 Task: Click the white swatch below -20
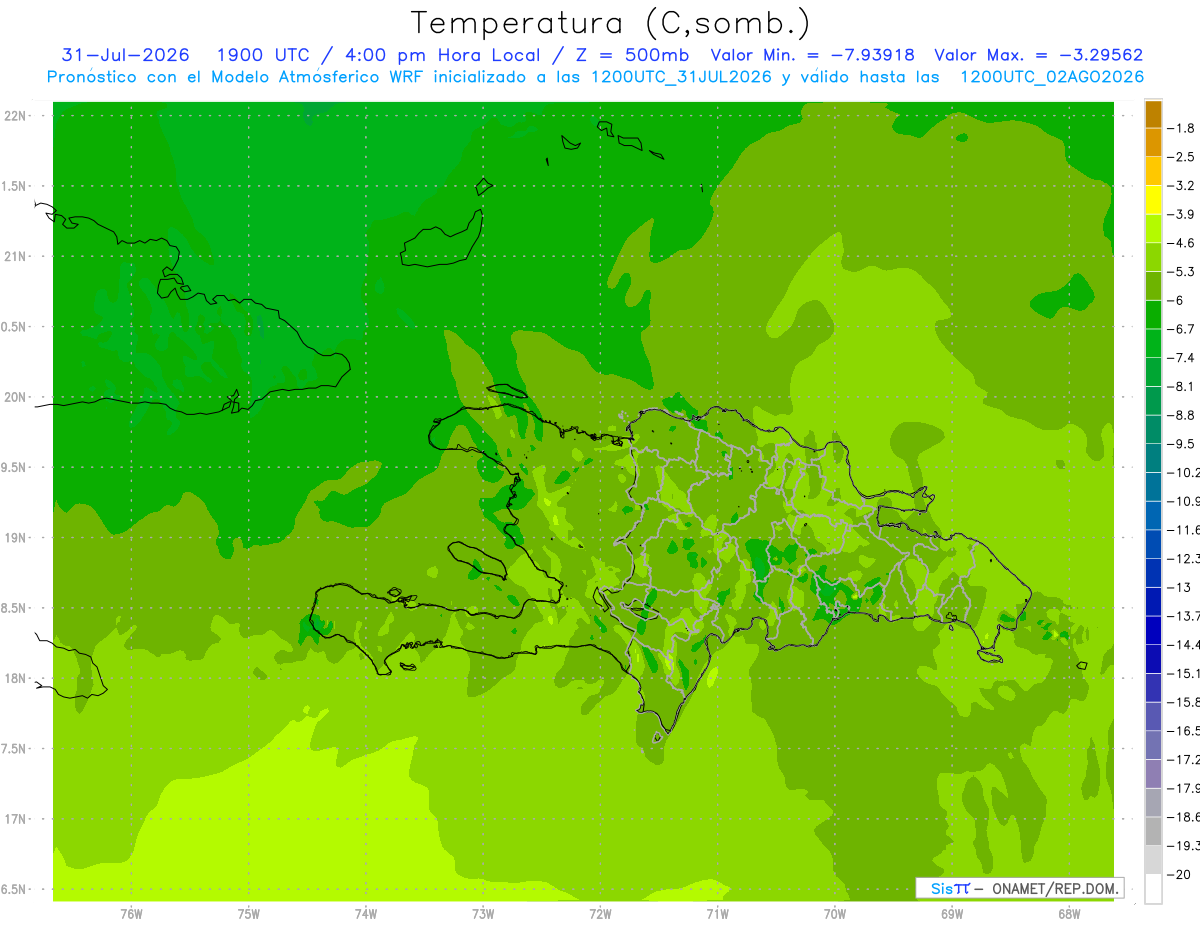point(1153,889)
